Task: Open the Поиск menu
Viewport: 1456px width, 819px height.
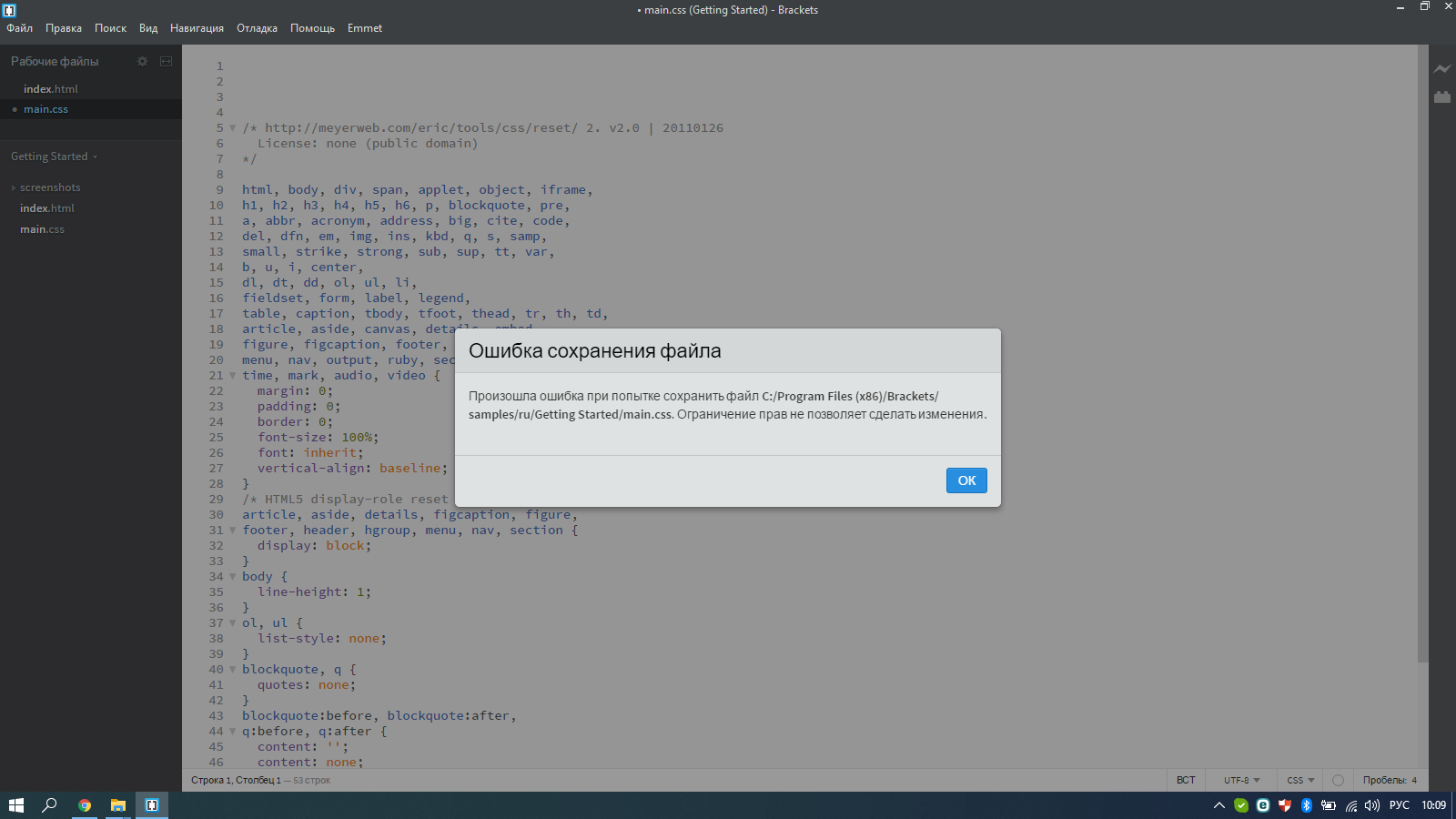Action: click(x=111, y=28)
